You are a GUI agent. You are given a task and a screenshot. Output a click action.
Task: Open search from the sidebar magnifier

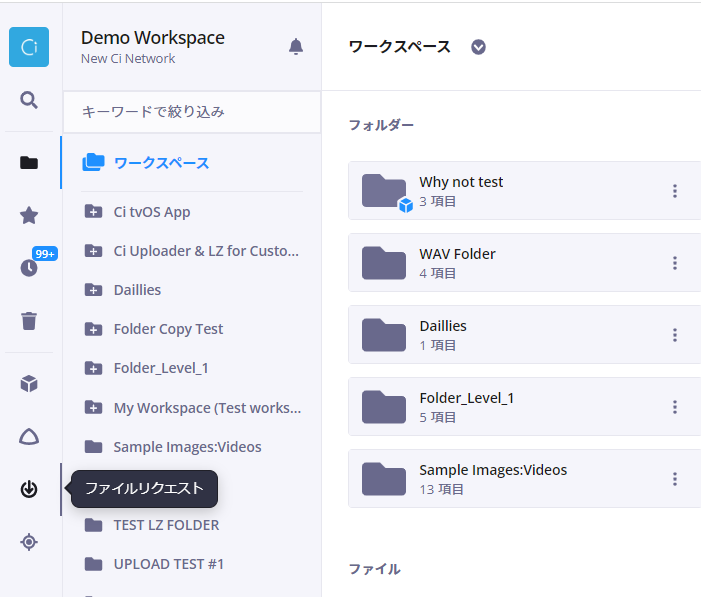[x=29, y=100]
